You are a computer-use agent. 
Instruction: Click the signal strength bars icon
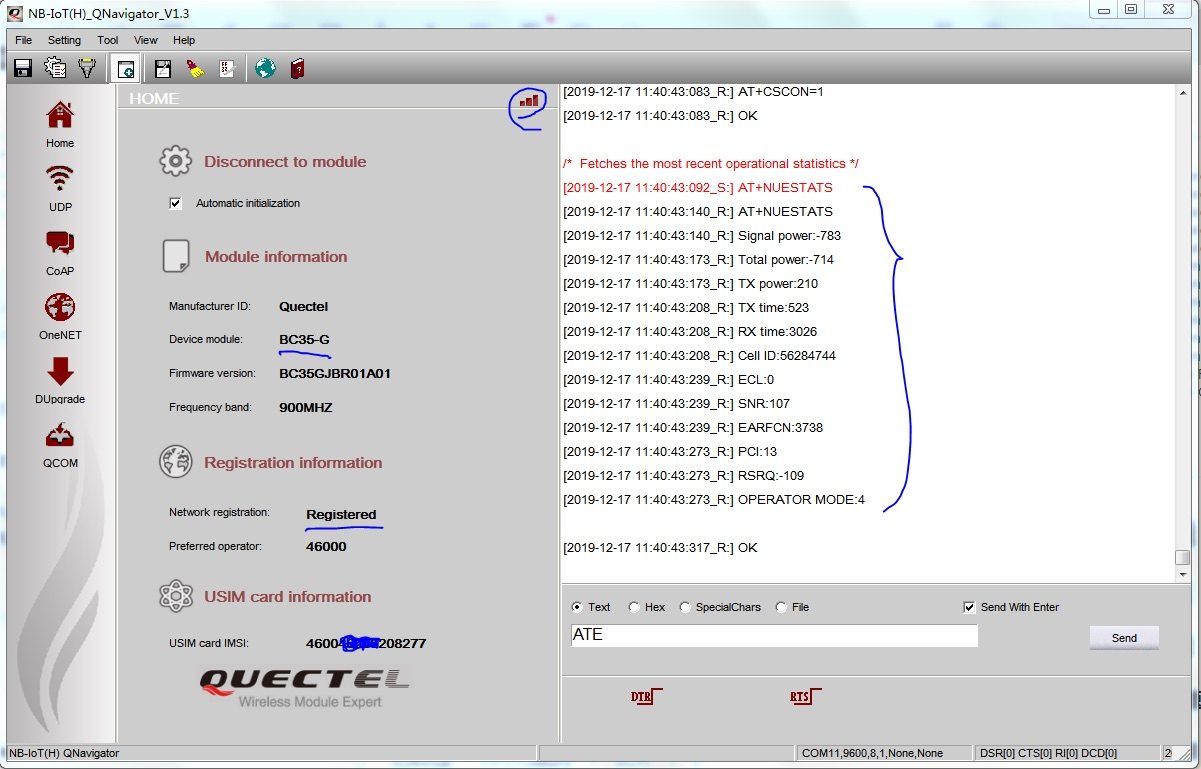click(528, 100)
